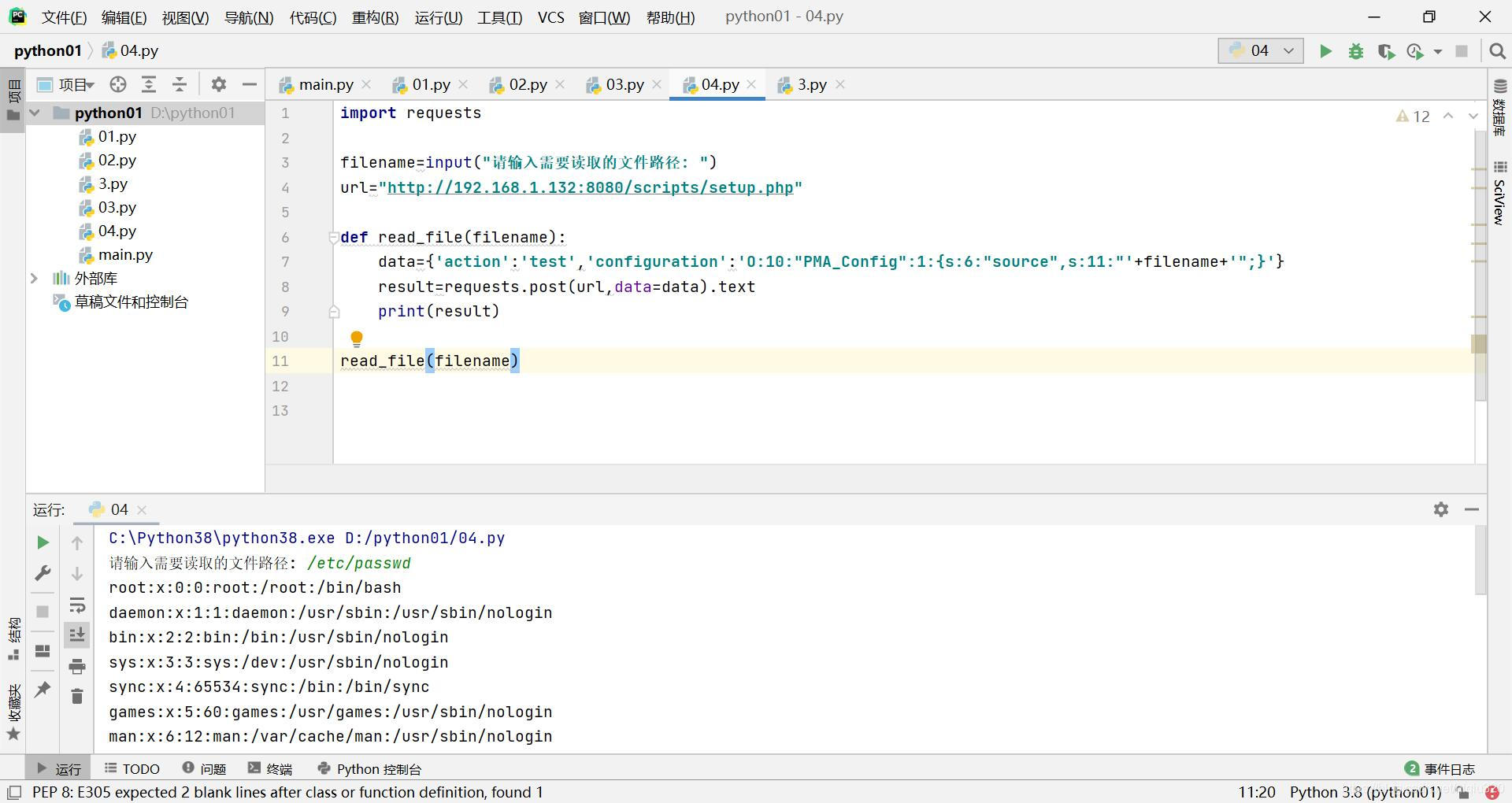Toggle the SciView side panel
This screenshot has width=1512, height=803.
pyautogui.click(x=1499, y=193)
